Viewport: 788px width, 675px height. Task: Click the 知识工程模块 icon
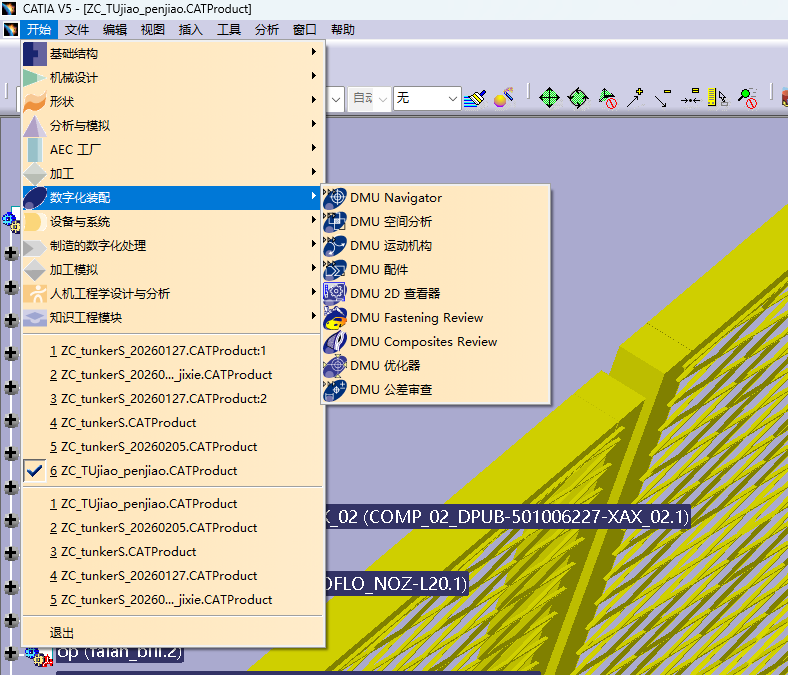pos(35,318)
